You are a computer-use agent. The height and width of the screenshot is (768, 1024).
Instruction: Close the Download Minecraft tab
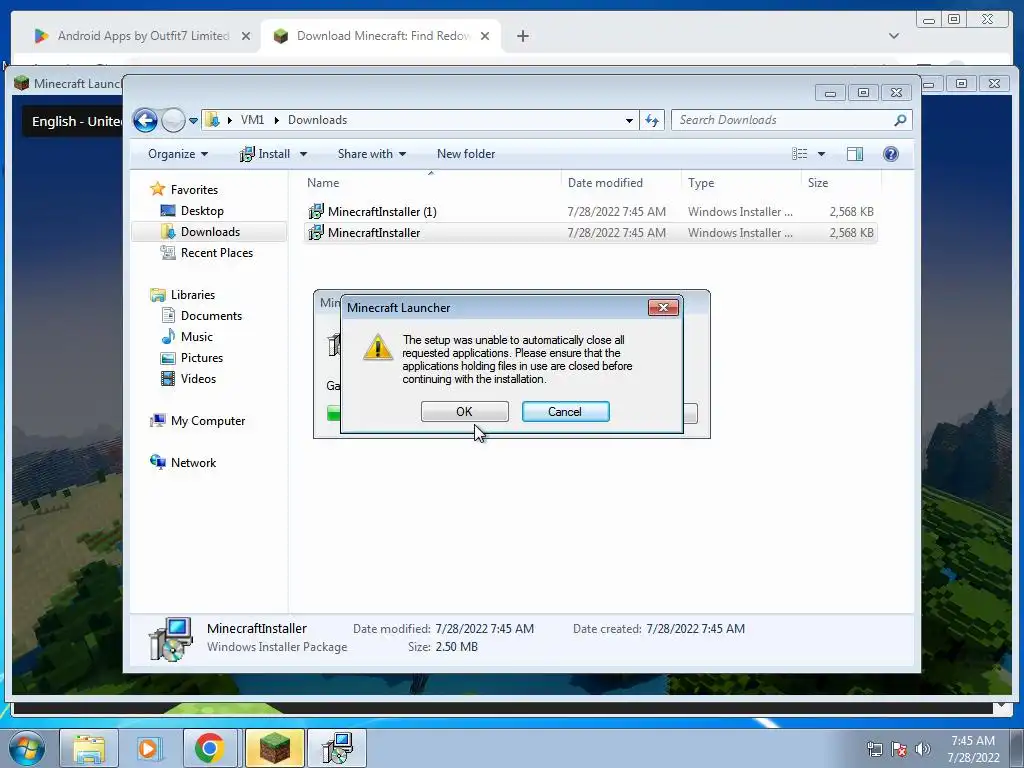(485, 36)
